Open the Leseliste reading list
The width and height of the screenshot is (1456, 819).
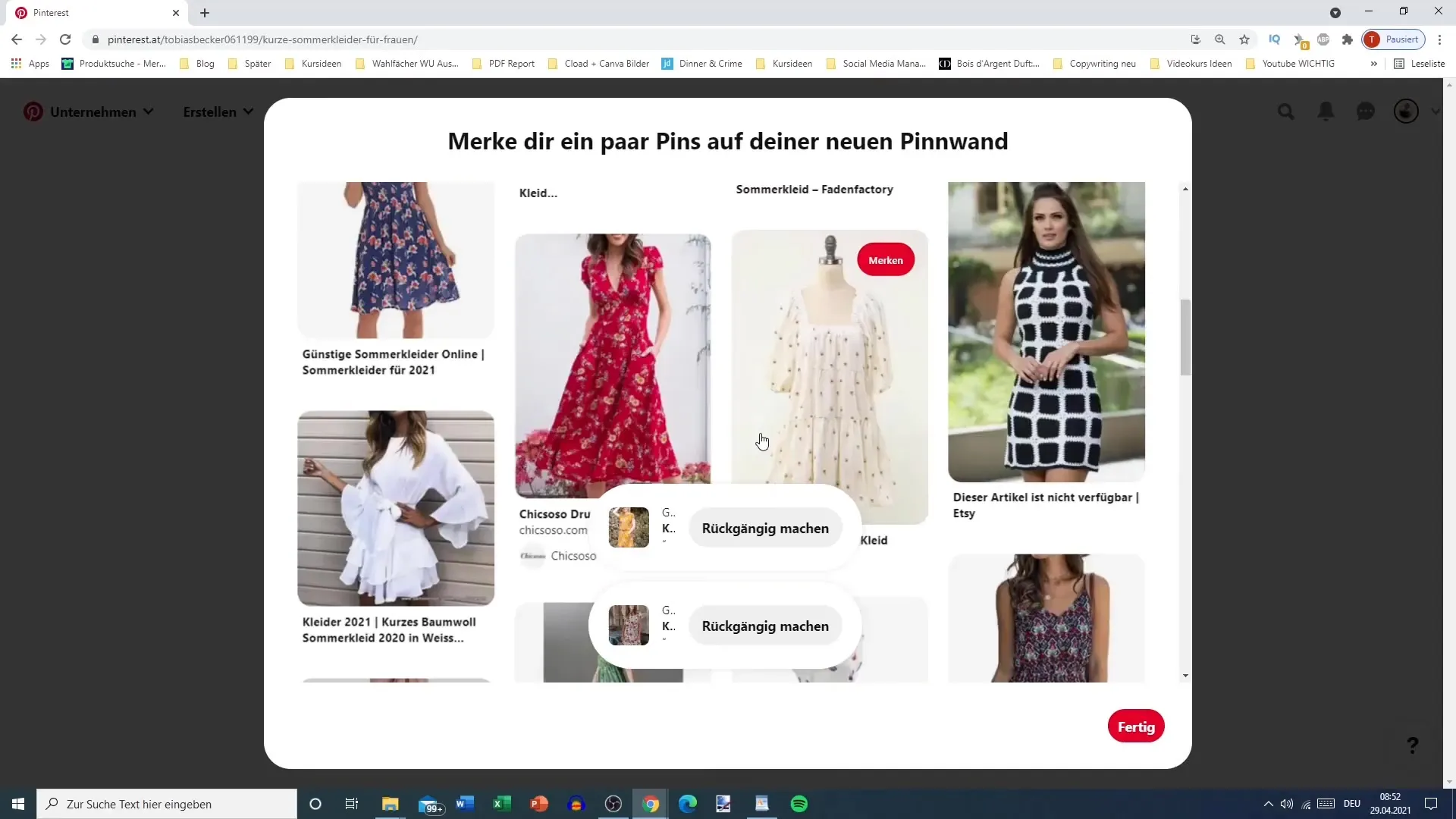[x=1420, y=64]
